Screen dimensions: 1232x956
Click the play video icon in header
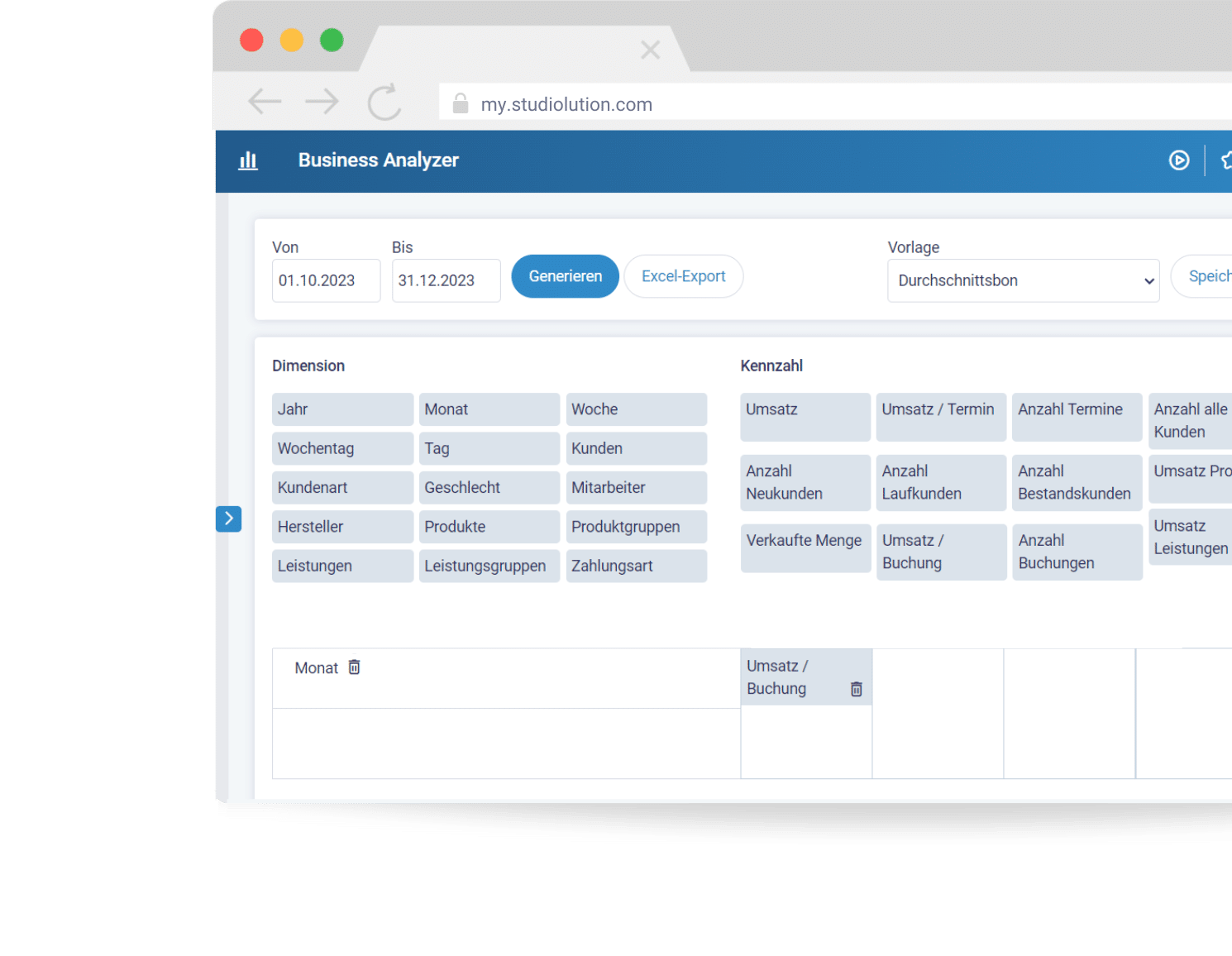tap(1179, 160)
